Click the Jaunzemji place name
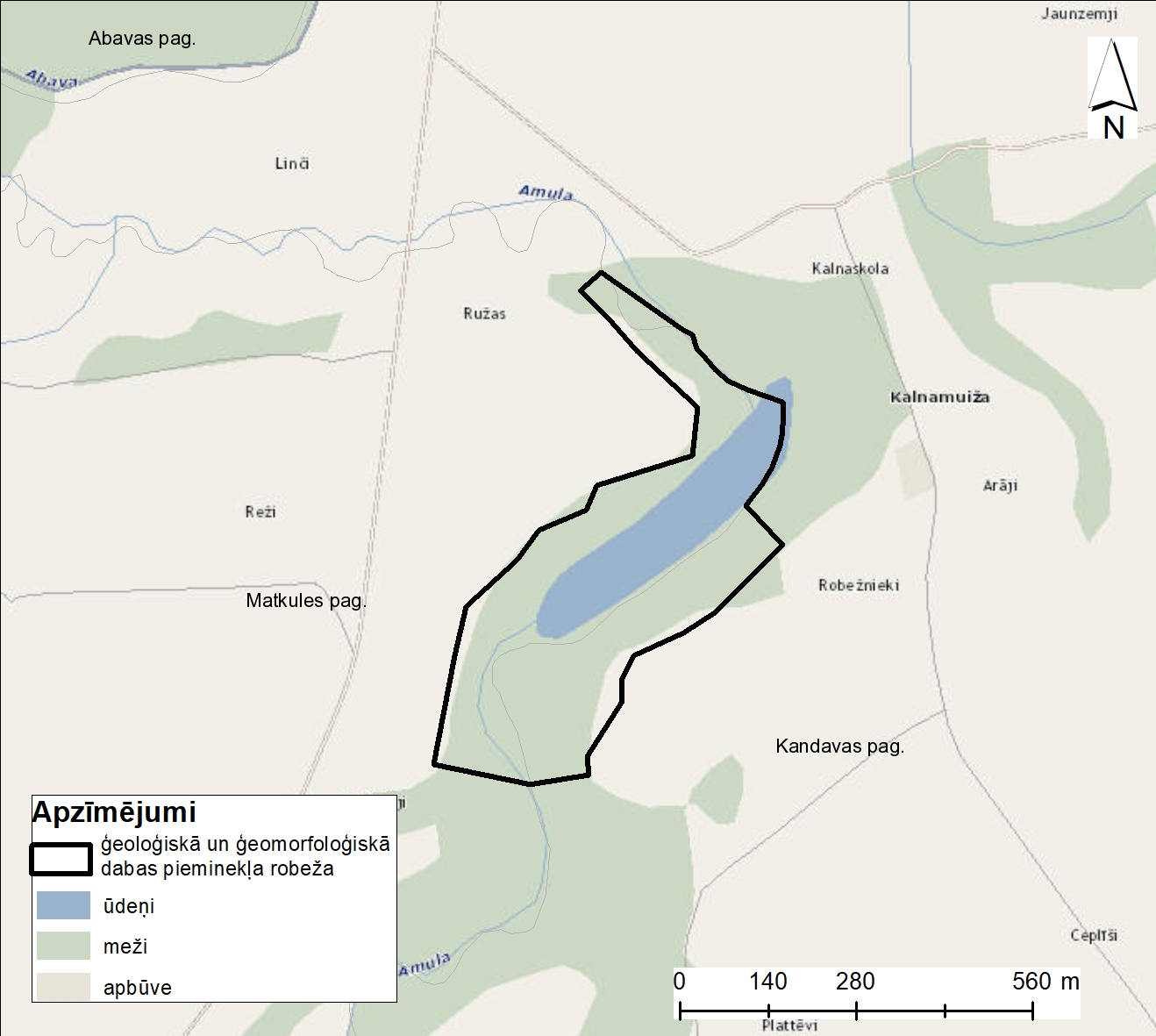The height and width of the screenshot is (1036, 1156). (x=1079, y=14)
